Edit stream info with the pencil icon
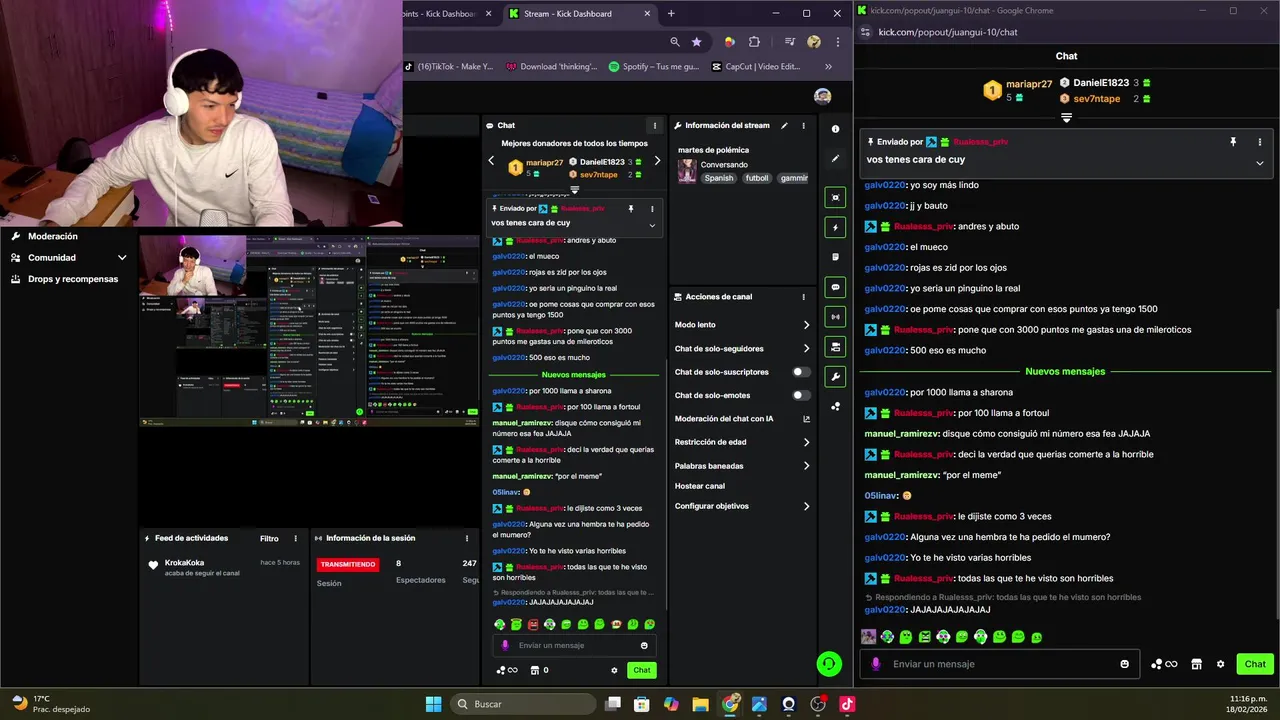The height and width of the screenshot is (720, 1280). click(x=784, y=126)
